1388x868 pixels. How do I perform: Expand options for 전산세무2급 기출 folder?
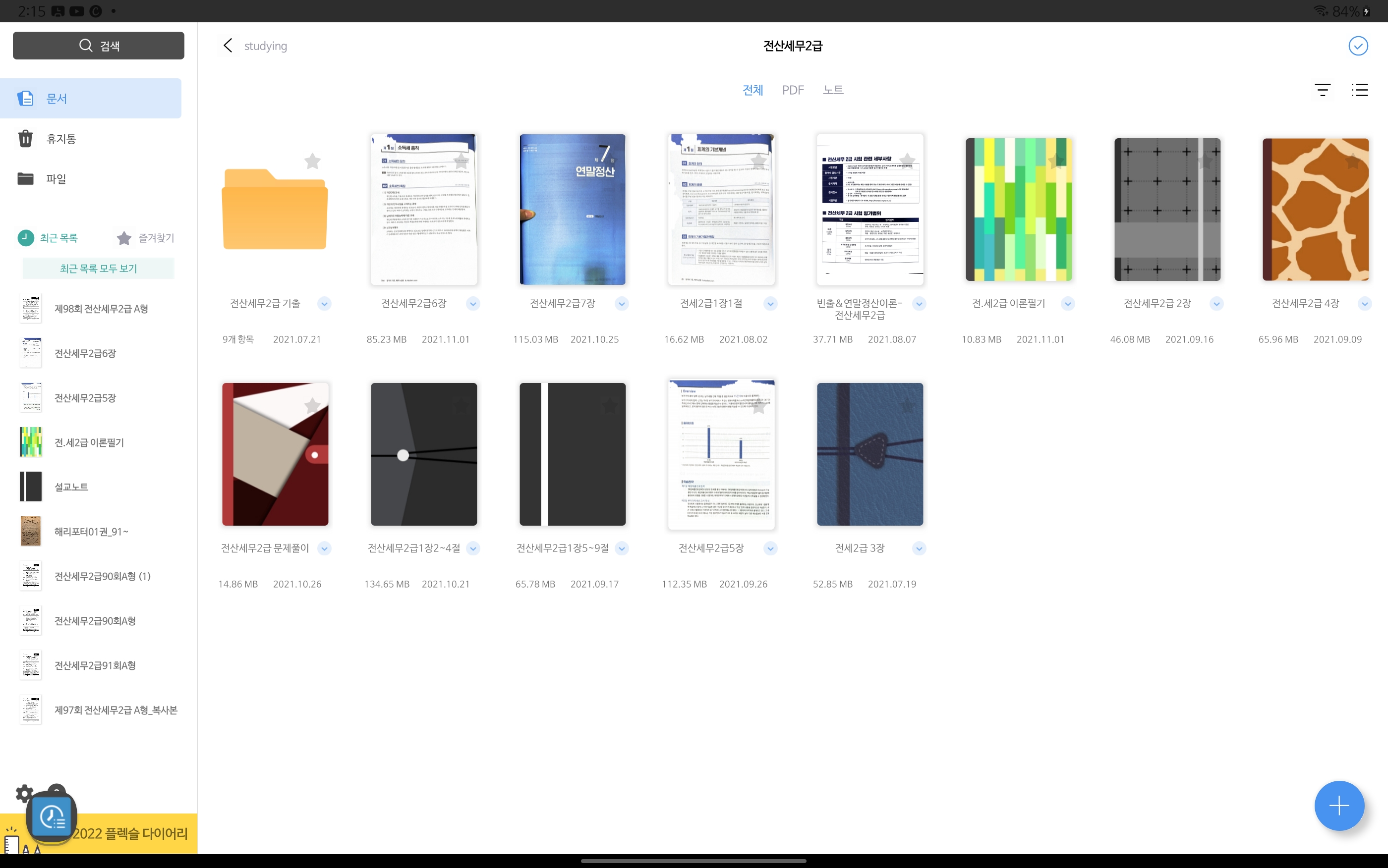click(325, 304)
